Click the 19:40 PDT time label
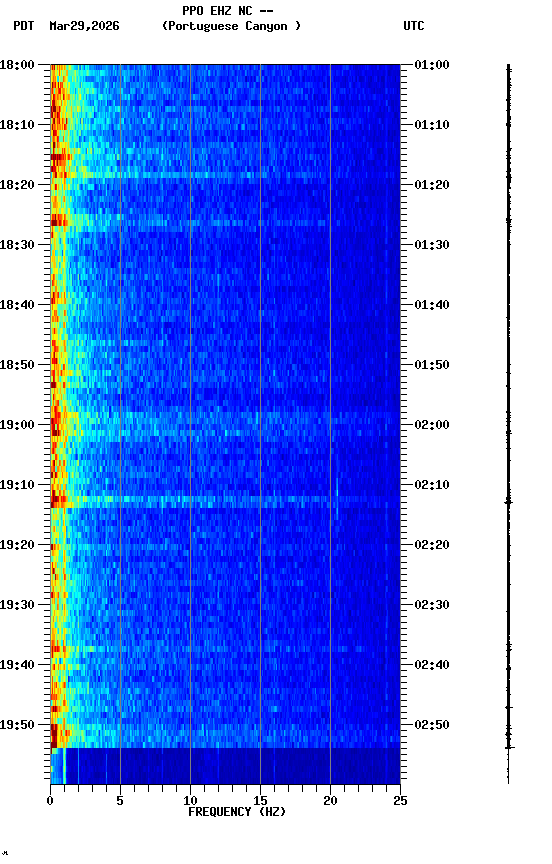The height and width of the screenshot is (864, 552). pyautogui.click(x=17, y=665)
